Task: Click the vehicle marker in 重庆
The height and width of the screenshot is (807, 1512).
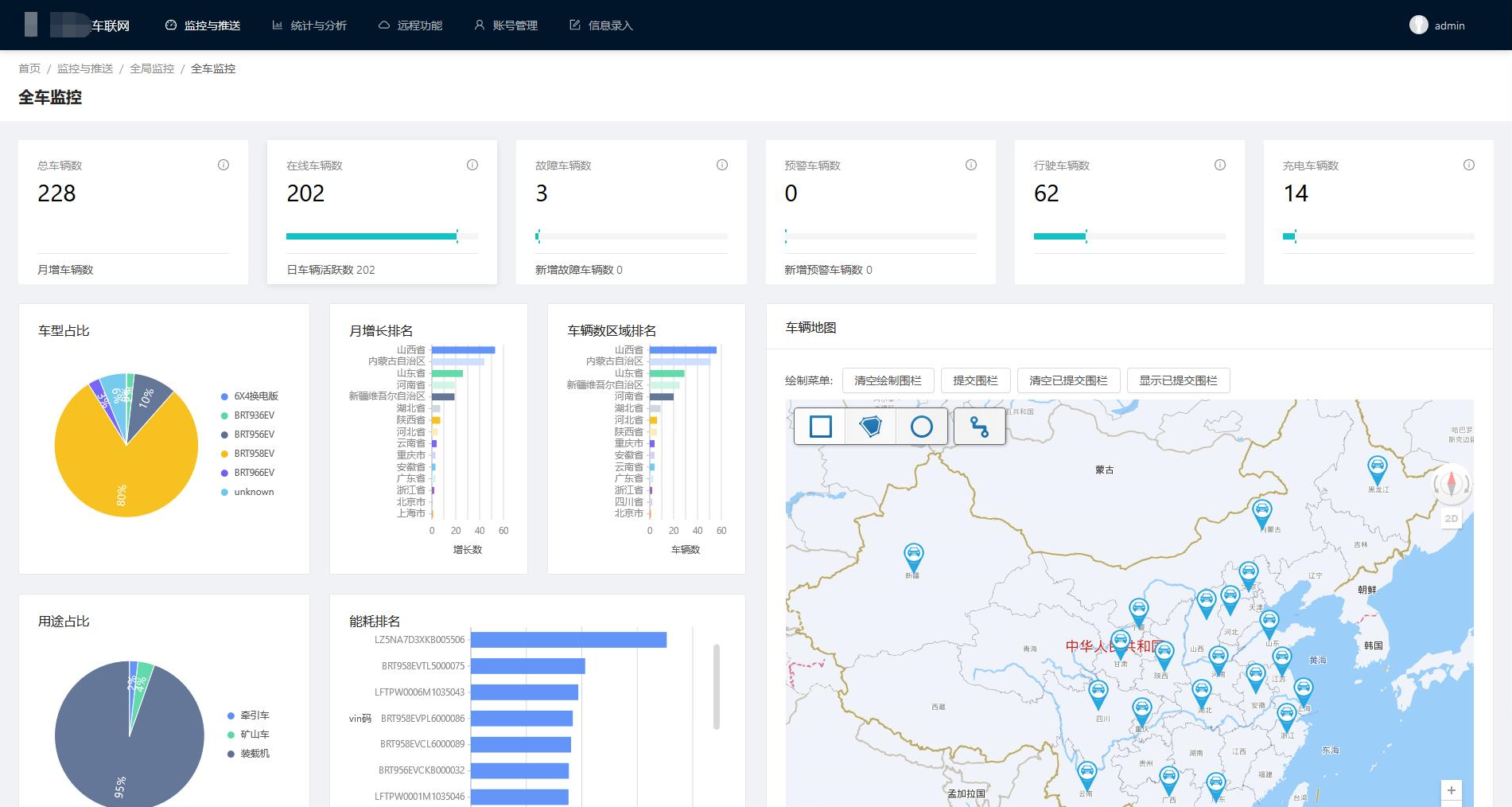Action: pyautogui.click(x=1141, y=711)
